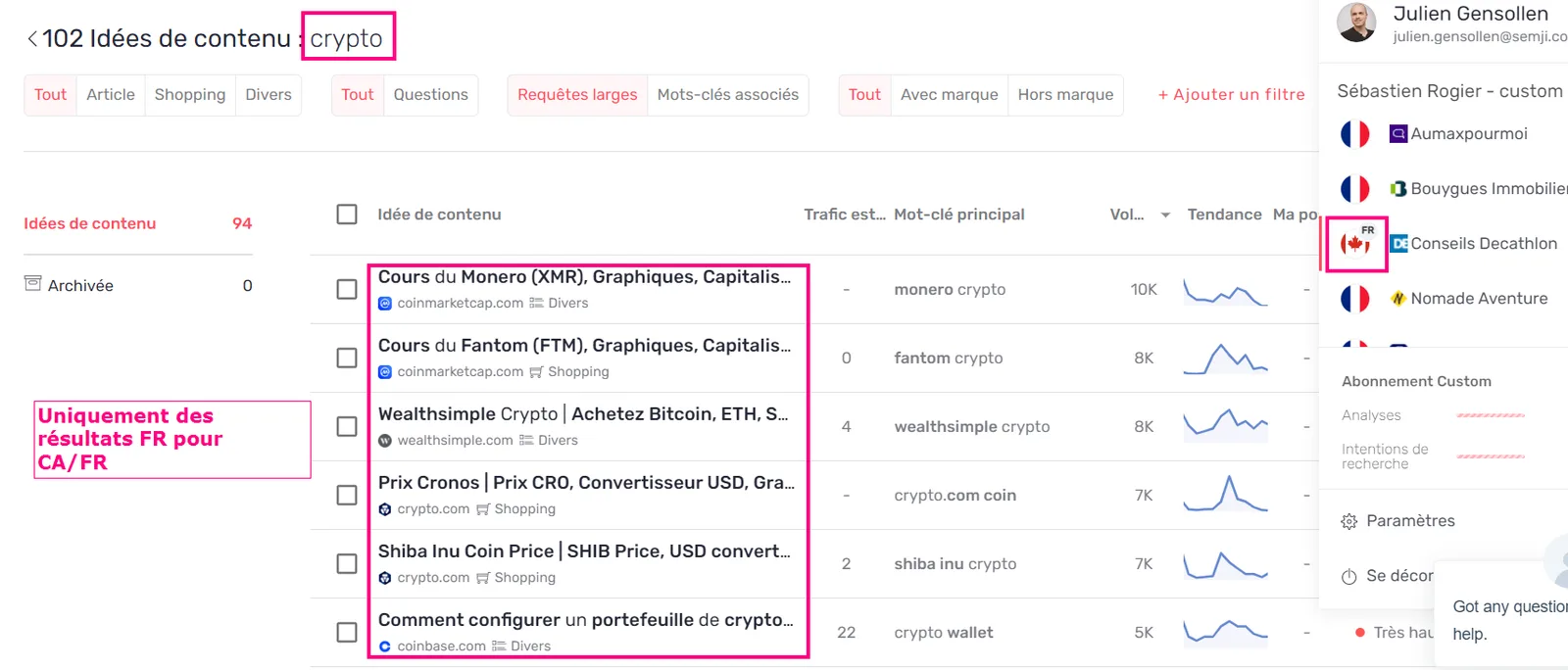The height and width of the screenshot is (670, 1568).
Task: Check the Prix Cronos row checkbox
Action: (347, 496)
